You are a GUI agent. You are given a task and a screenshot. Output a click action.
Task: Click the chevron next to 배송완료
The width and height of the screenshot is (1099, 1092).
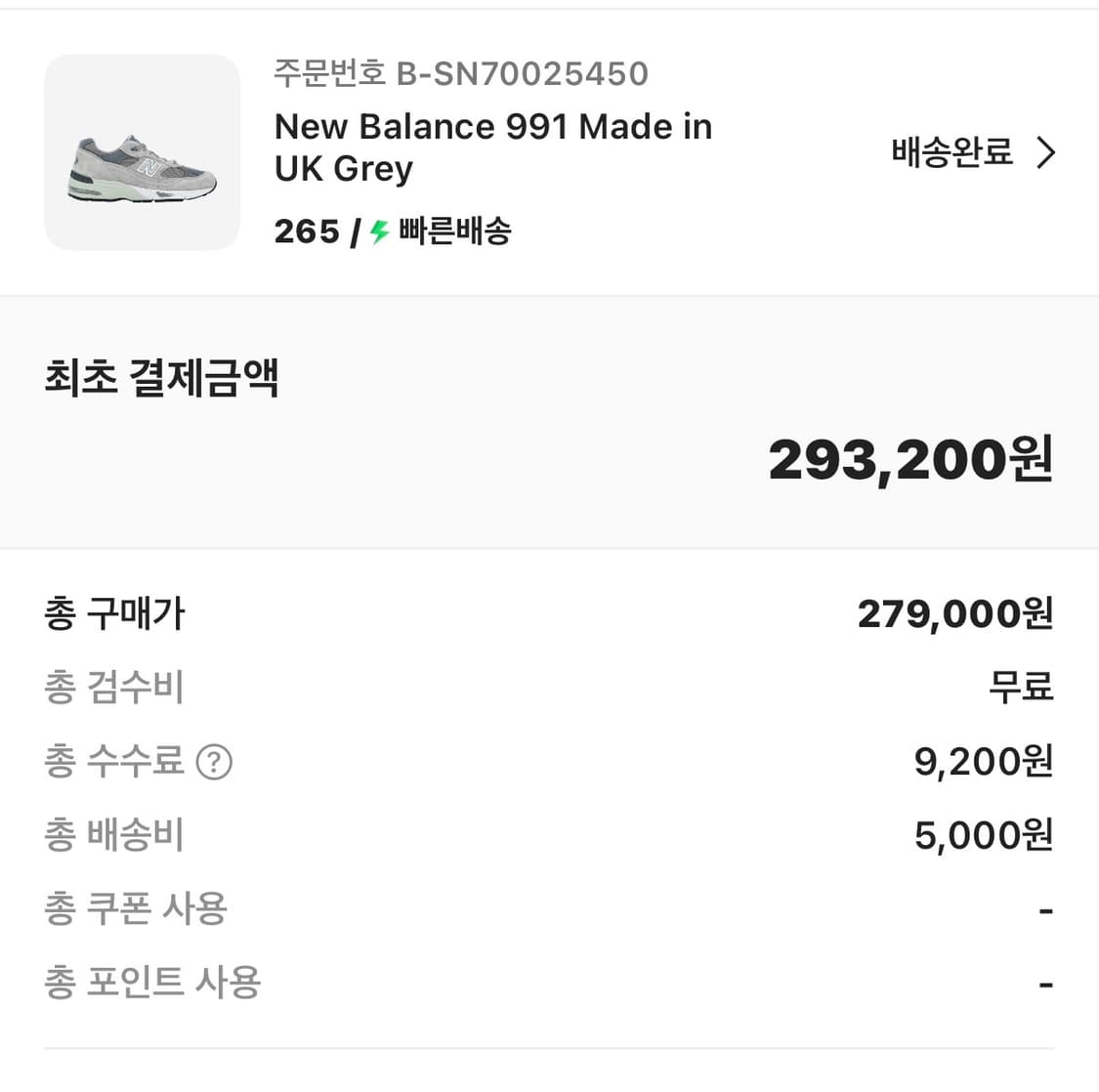(1046, 152)
